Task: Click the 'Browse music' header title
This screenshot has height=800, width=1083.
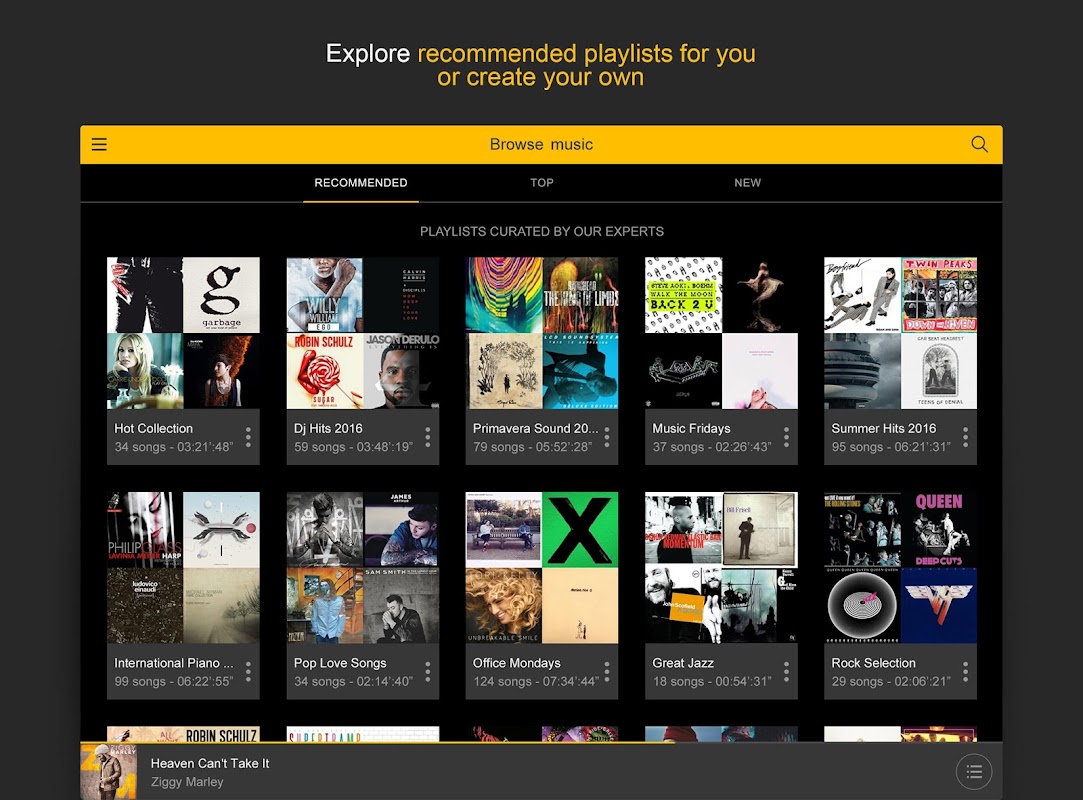Action: pos(542,144)
